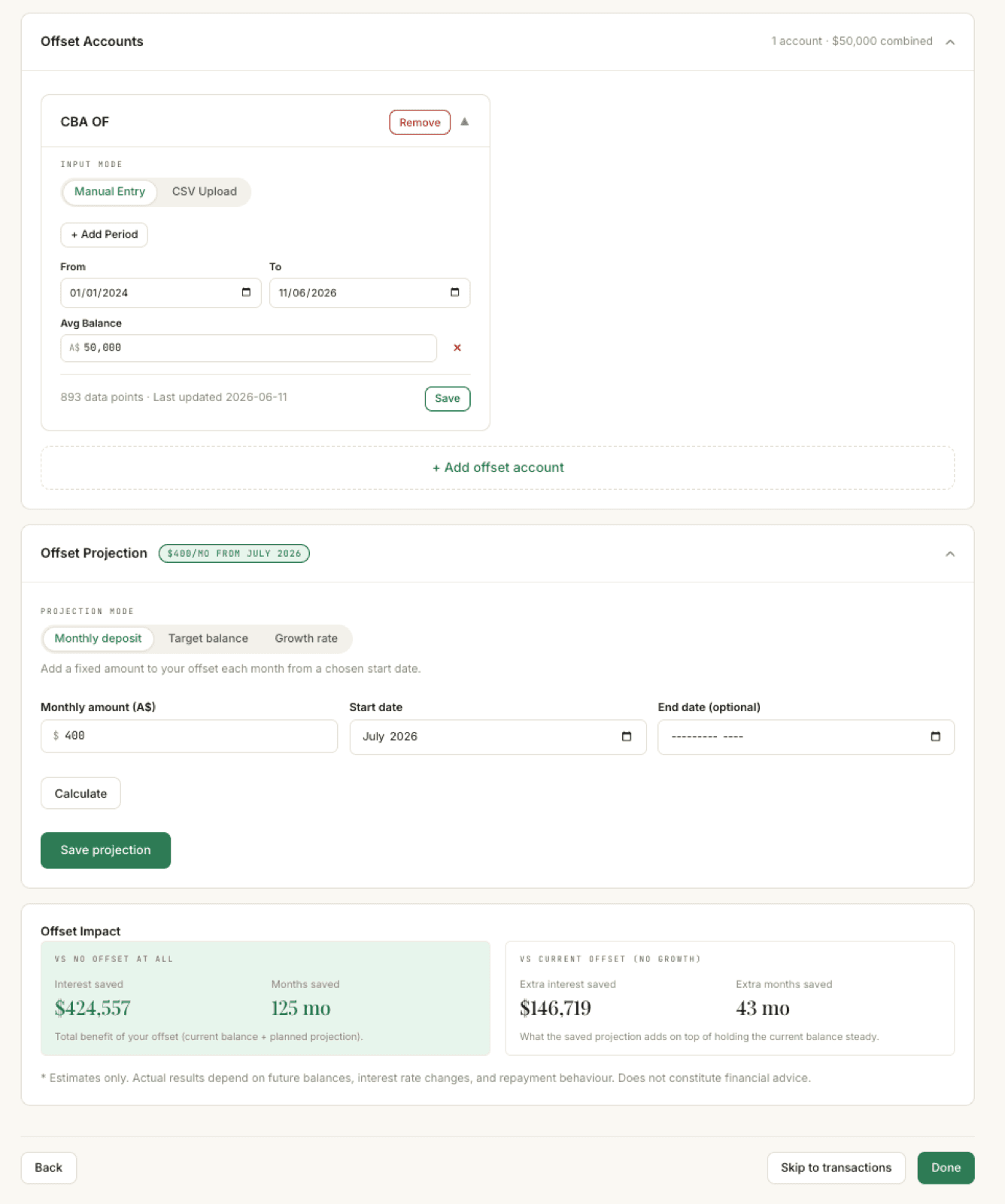Open calendar picker in End date field
This screenshot has width=1005, height=1204.
pos(935,737)
